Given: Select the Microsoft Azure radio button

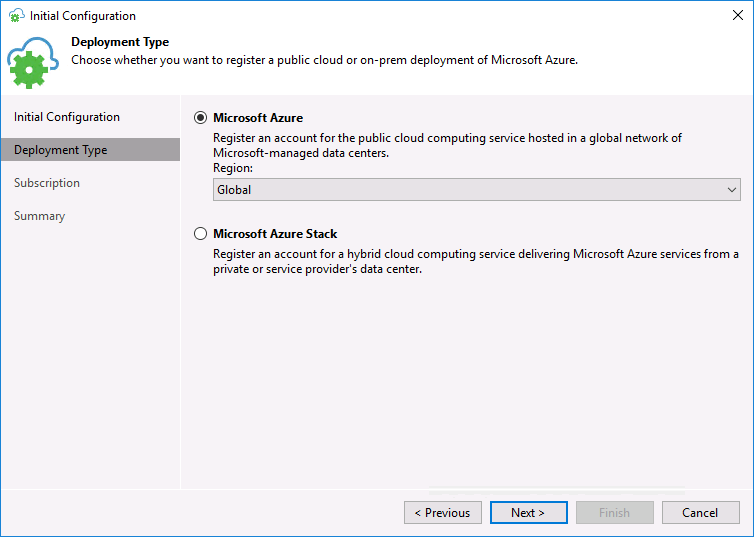Looking at the screenshot, I should pyautogui.click(x=201, y=118).
